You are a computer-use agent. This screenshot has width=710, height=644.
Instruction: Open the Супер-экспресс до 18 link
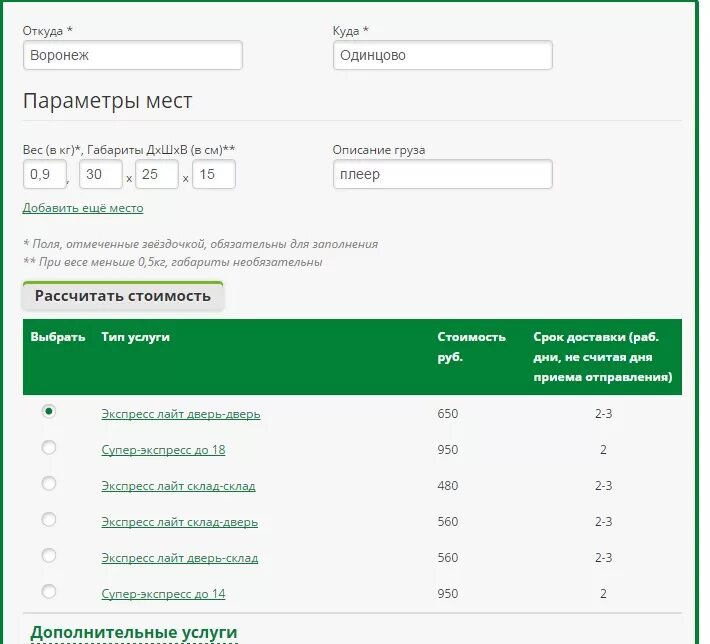coord(163,450)
